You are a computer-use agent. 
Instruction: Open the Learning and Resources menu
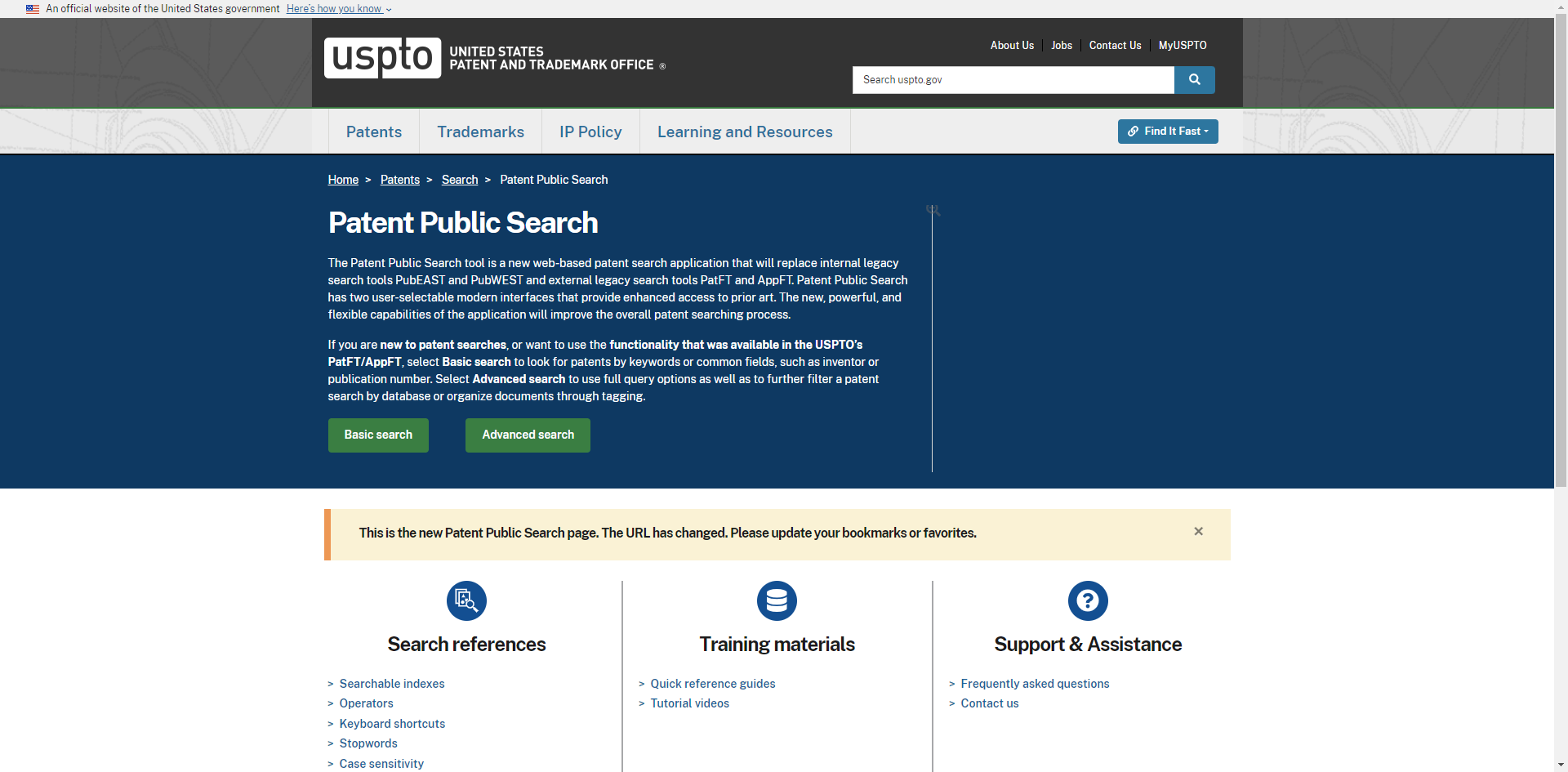[744, 132]
